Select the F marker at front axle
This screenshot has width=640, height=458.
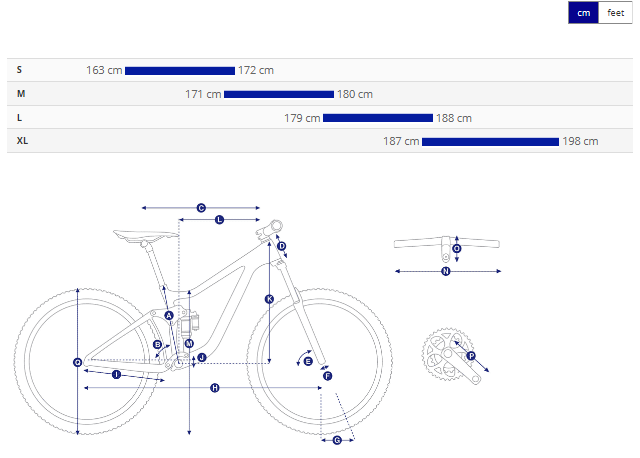tap(327, 375)
